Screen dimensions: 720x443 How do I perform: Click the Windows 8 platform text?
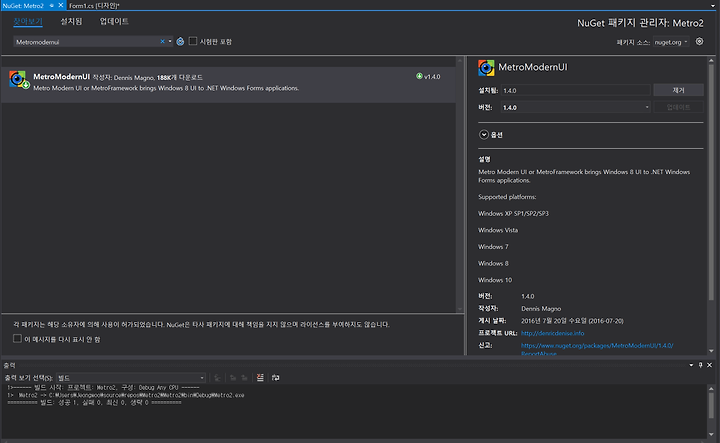(493, 263)
